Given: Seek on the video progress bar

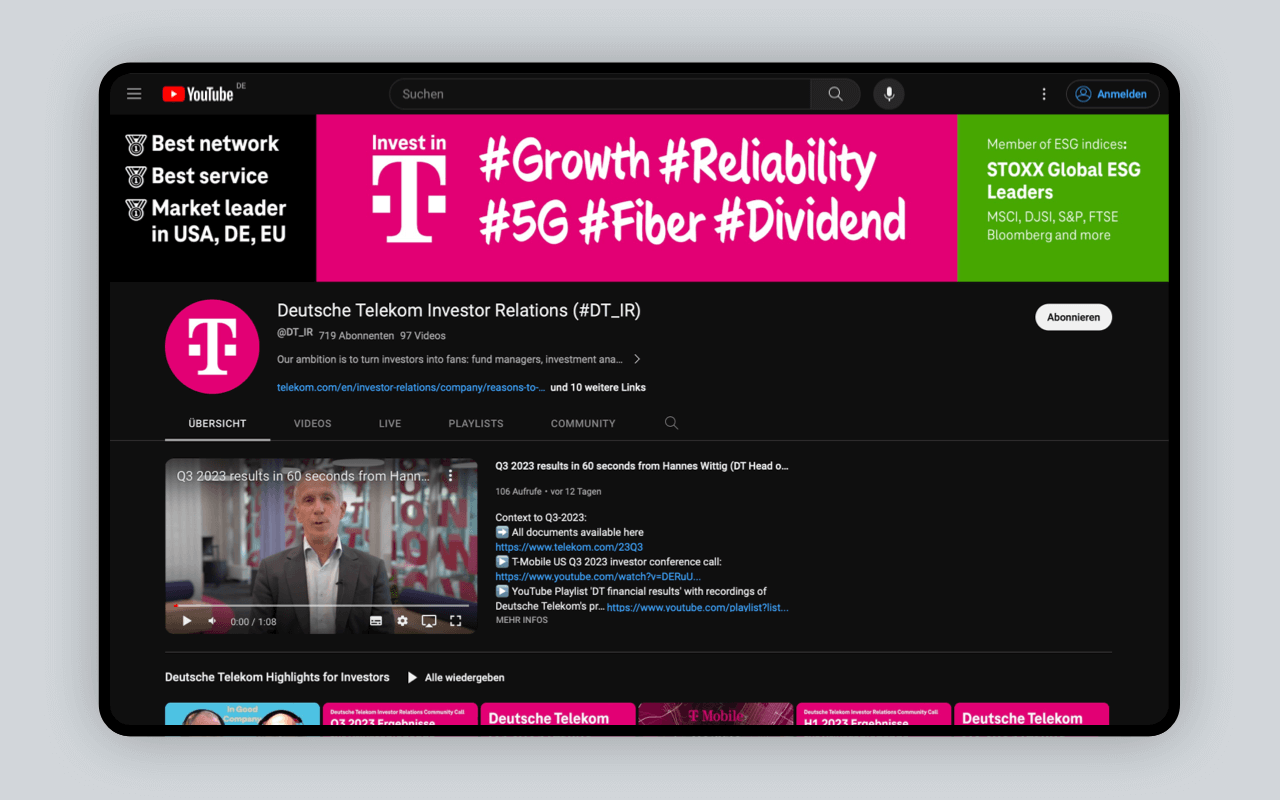Looking at the screenshot, I should [x=322, y=605].
